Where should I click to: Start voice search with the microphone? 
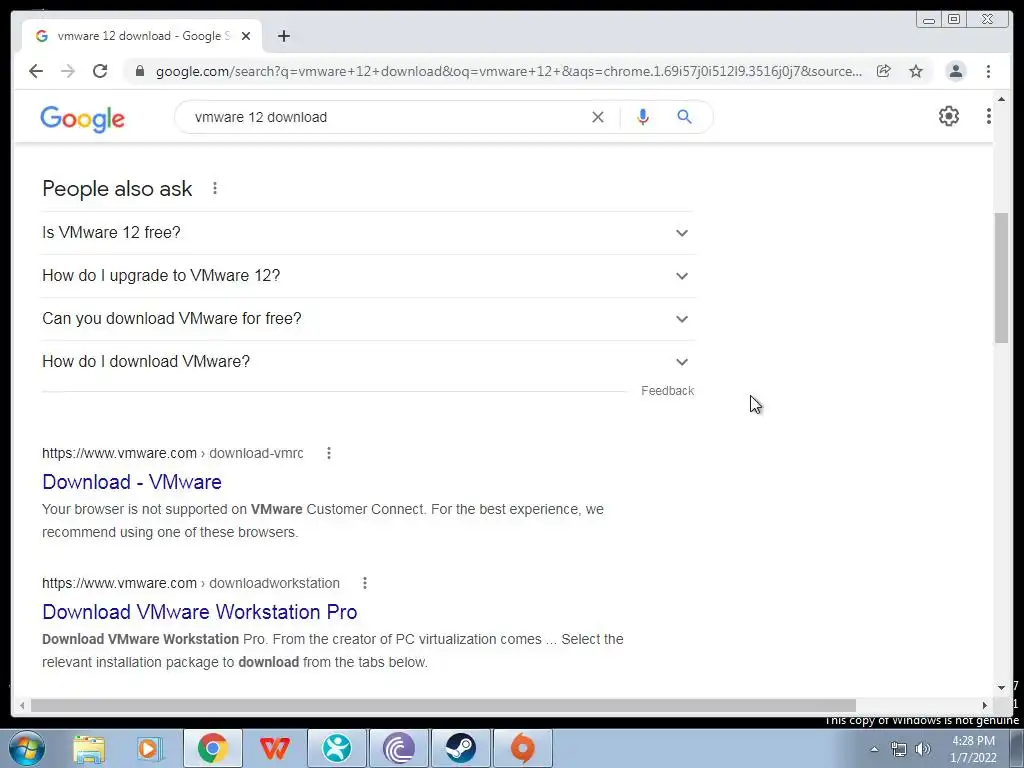tap(643, 117)
